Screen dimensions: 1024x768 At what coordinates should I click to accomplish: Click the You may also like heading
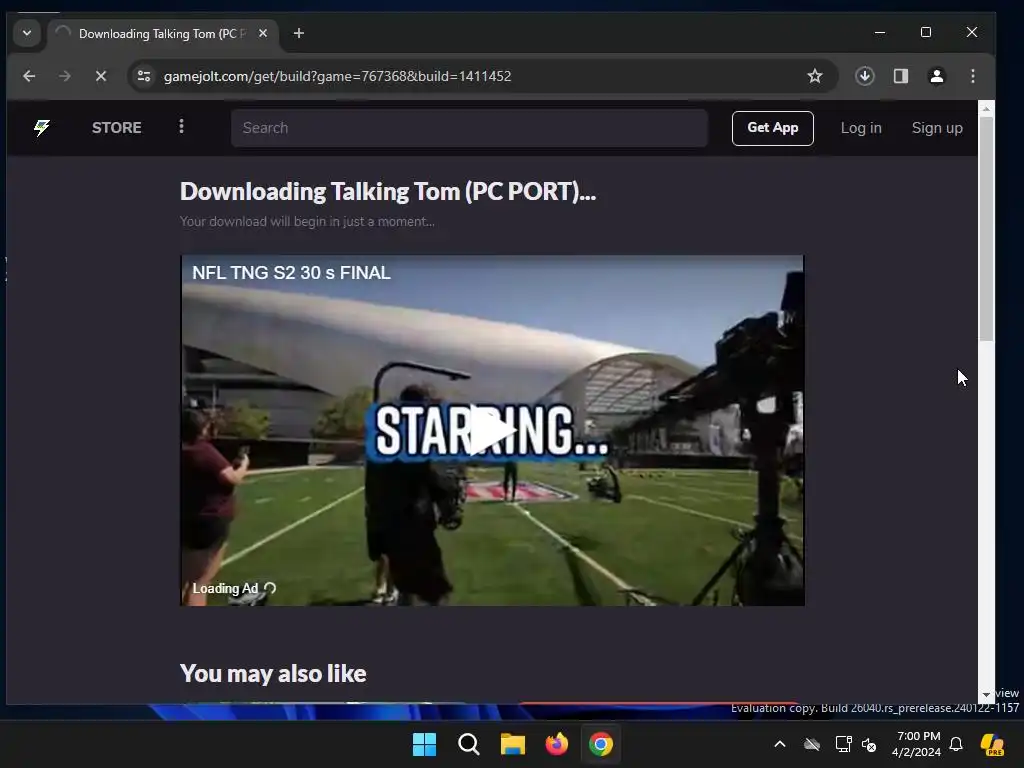pos(273,674)
